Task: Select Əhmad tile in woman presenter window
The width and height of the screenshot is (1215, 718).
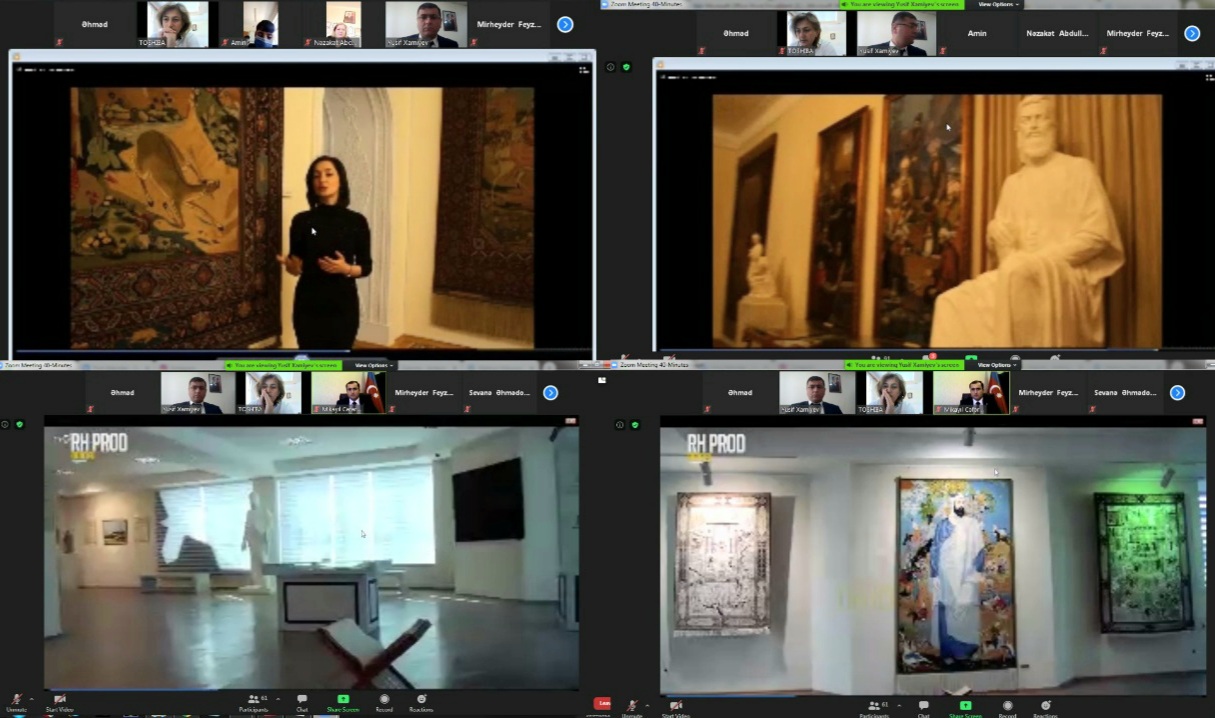Action: pos(94,24)
